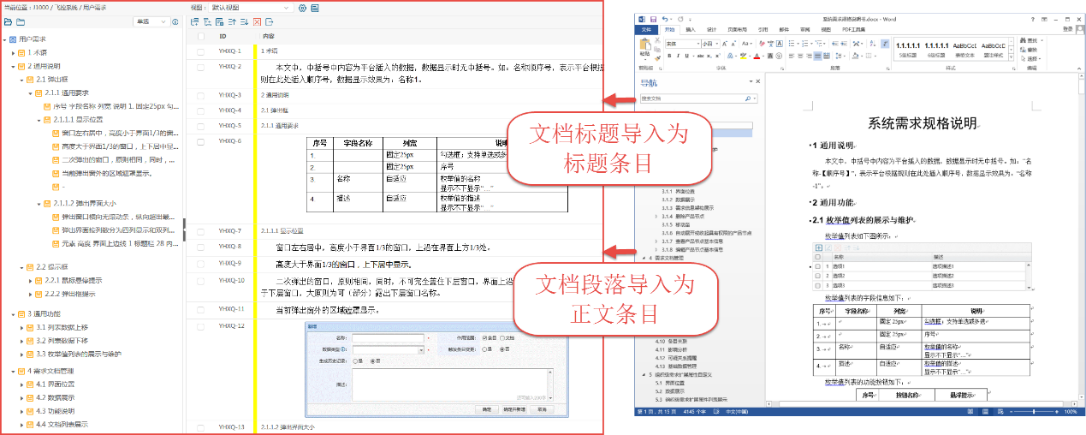
Task: Click the open folder icon above requirements tree
Action: coord(8,21)
